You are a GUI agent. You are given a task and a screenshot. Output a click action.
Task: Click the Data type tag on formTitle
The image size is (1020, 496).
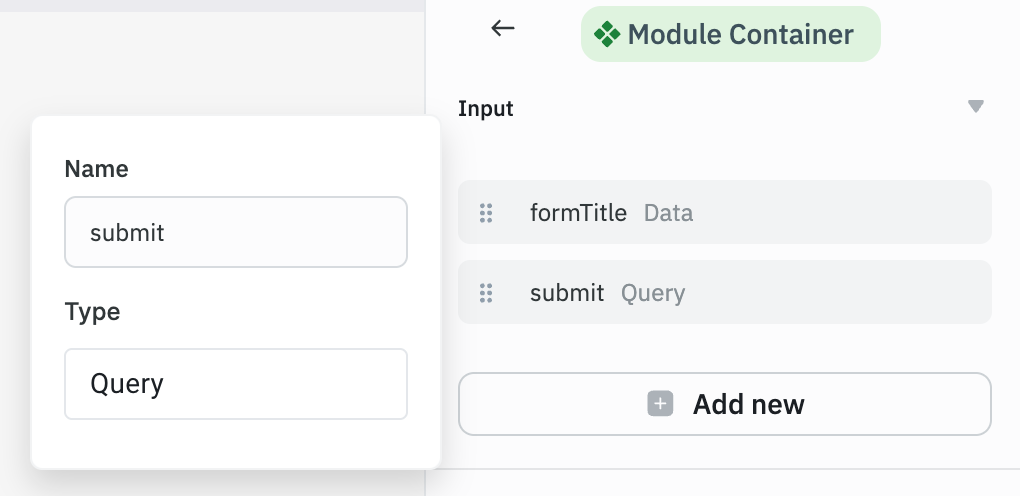point(668,213)
